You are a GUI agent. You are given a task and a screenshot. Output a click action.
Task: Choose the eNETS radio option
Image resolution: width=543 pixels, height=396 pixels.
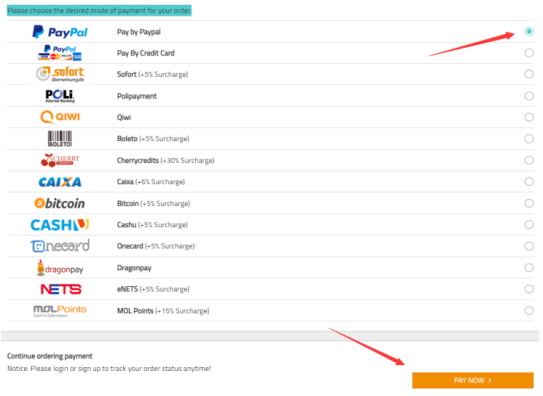(529, 289)
